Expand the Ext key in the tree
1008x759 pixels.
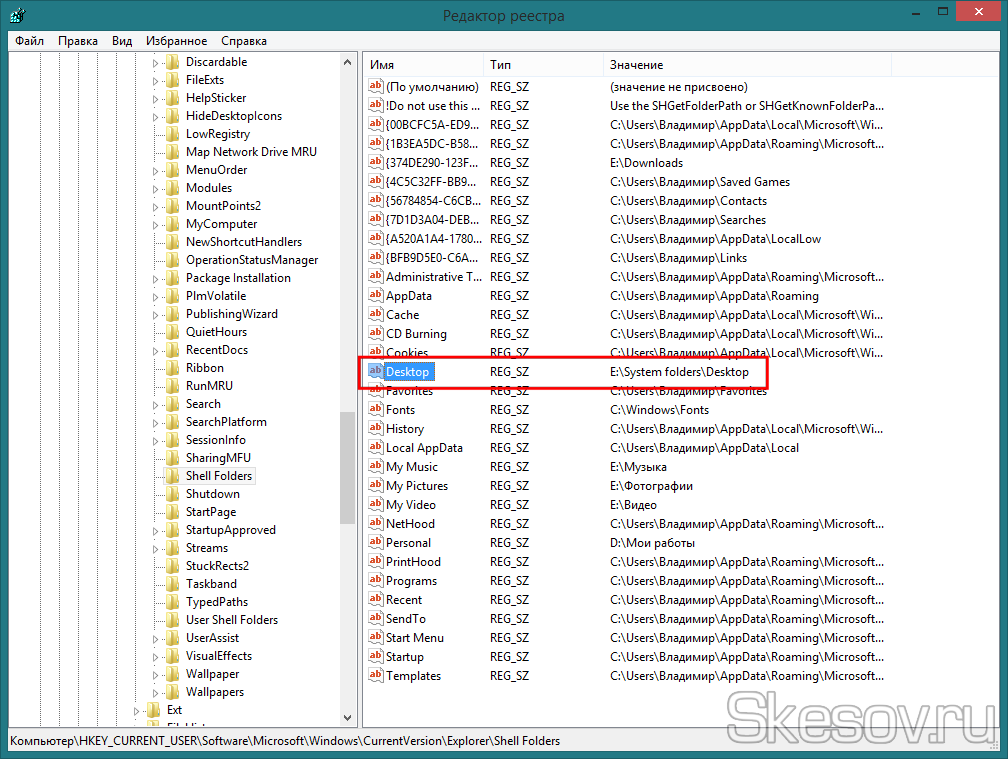pos(136,710)
